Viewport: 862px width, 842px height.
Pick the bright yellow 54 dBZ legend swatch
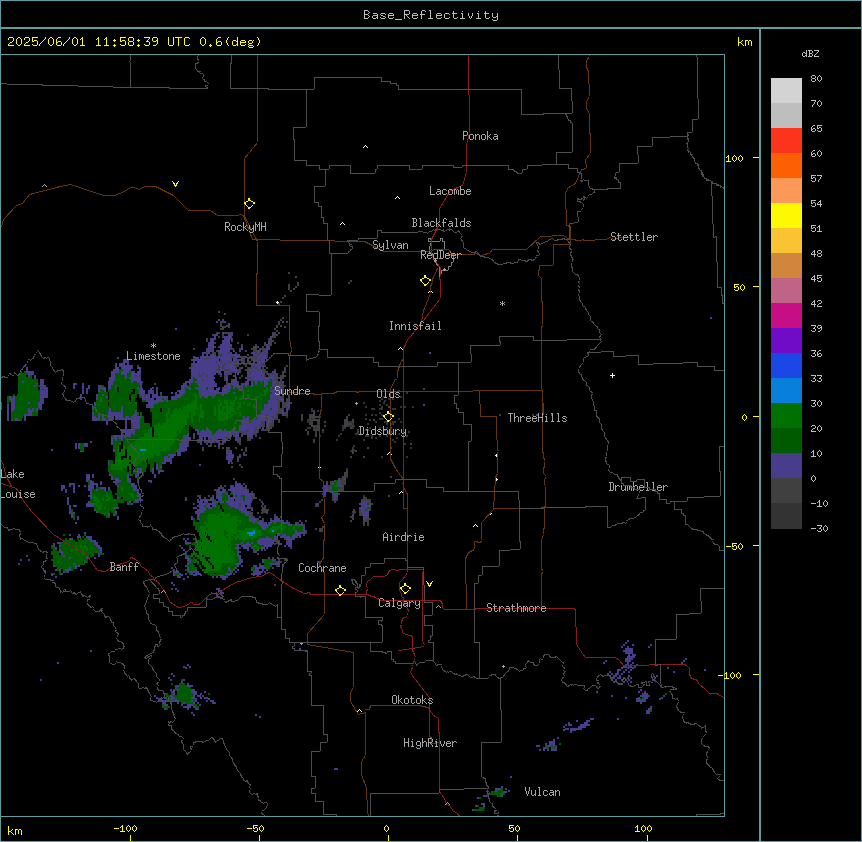tap(786, 215)
